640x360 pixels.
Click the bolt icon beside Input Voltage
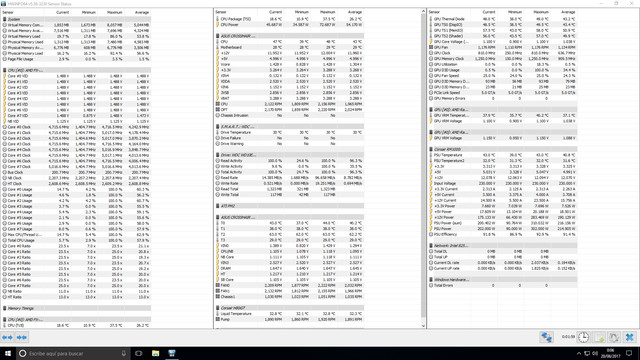point(431,184)
